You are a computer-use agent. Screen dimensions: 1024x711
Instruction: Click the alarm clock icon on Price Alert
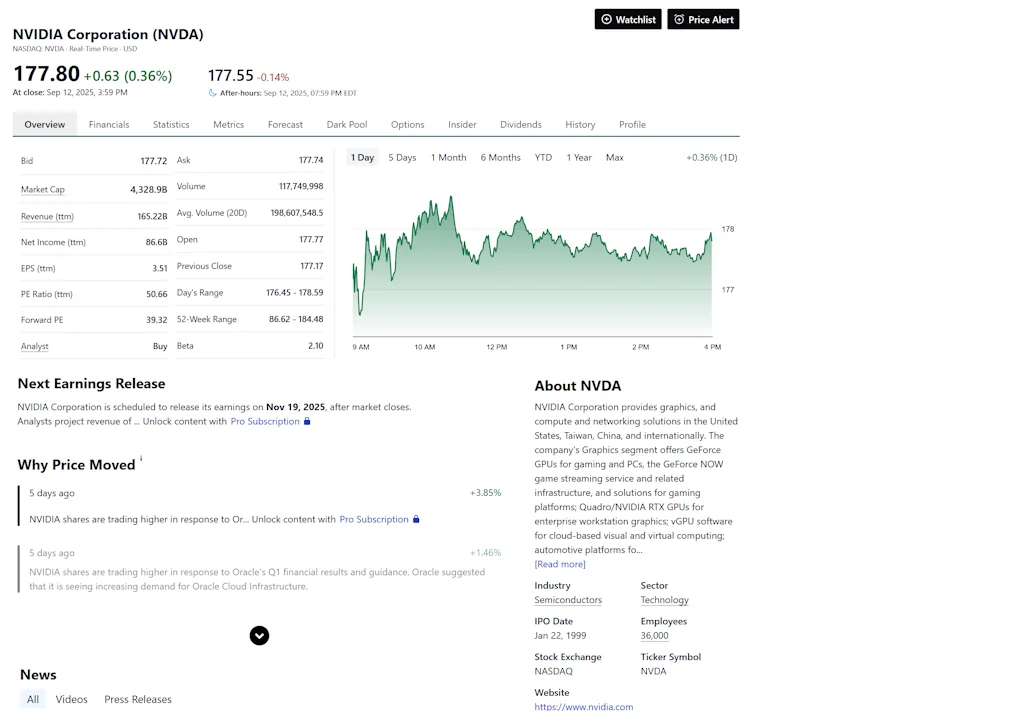click(679, 18)
